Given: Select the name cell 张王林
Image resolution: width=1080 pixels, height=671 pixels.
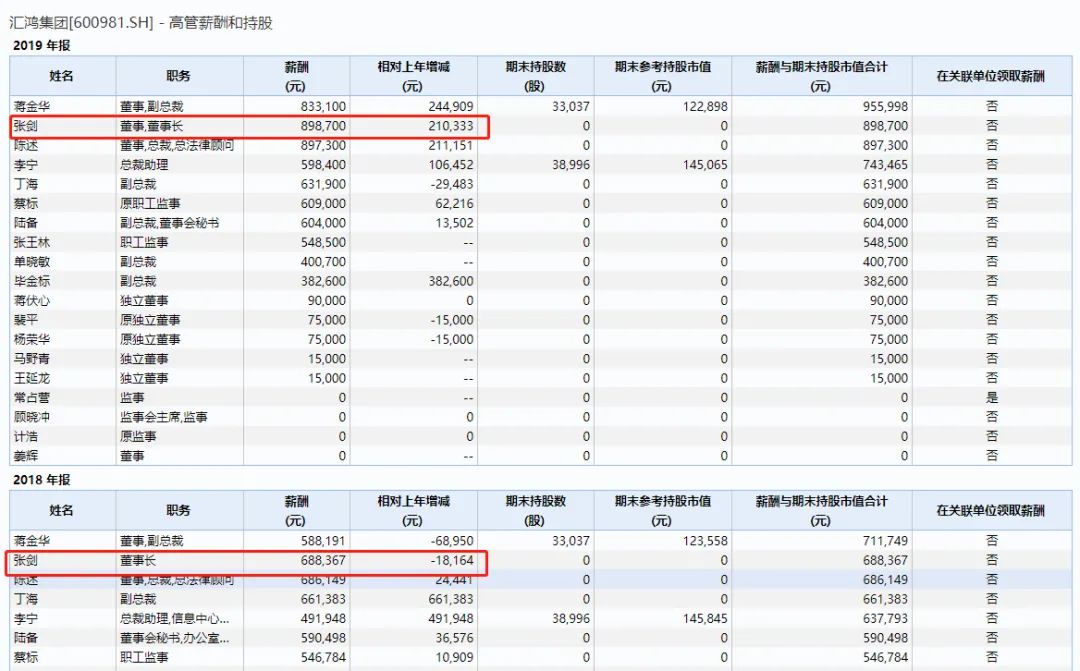Looking at the screenshot, I should tap(32, 242).
